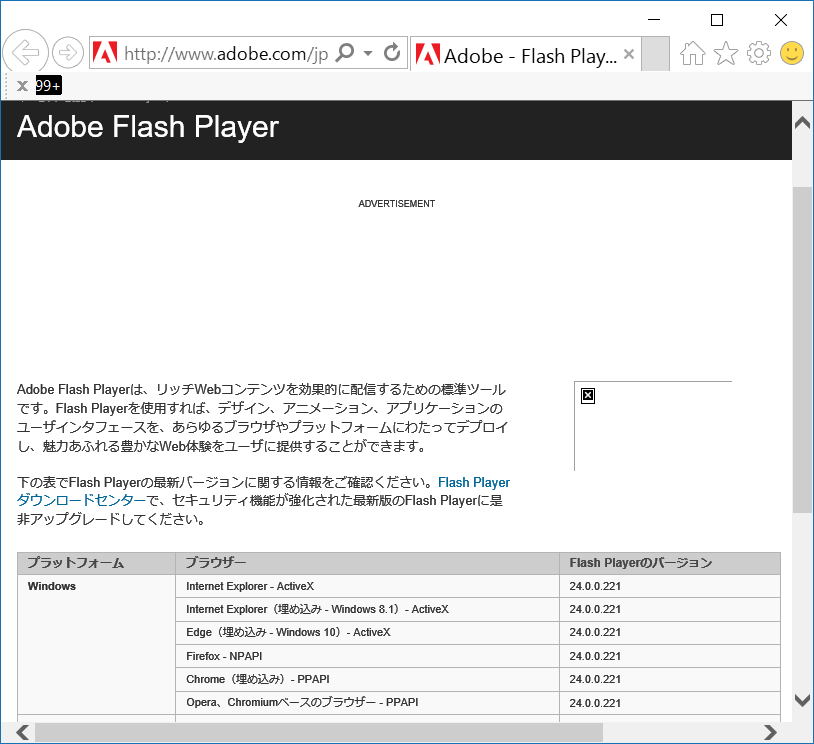The image size is (814, 744).
Task: Click the Flash Playerのバージョン column header
Action: click(670, 563)
